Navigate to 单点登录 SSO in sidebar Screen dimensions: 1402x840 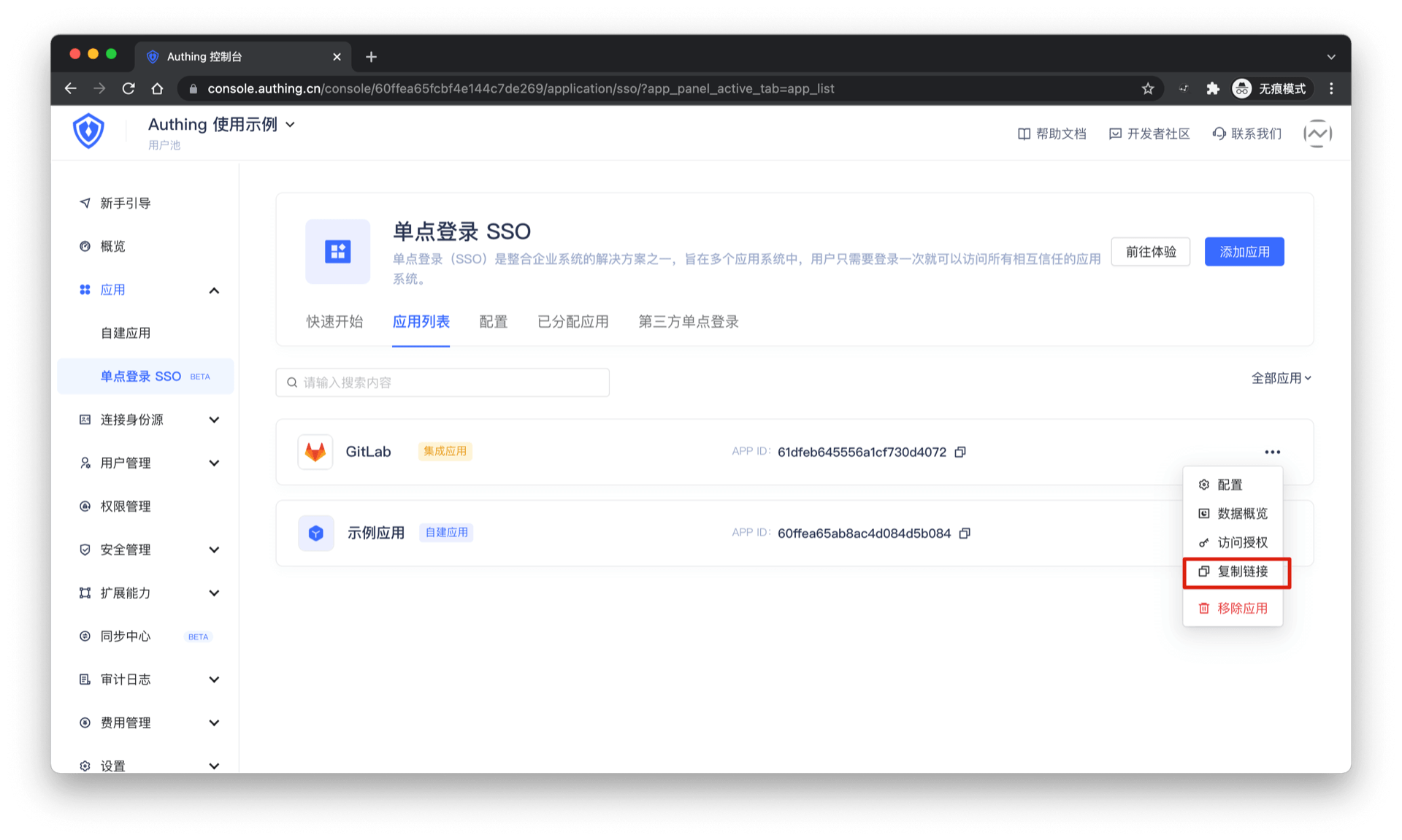(141, 376)
